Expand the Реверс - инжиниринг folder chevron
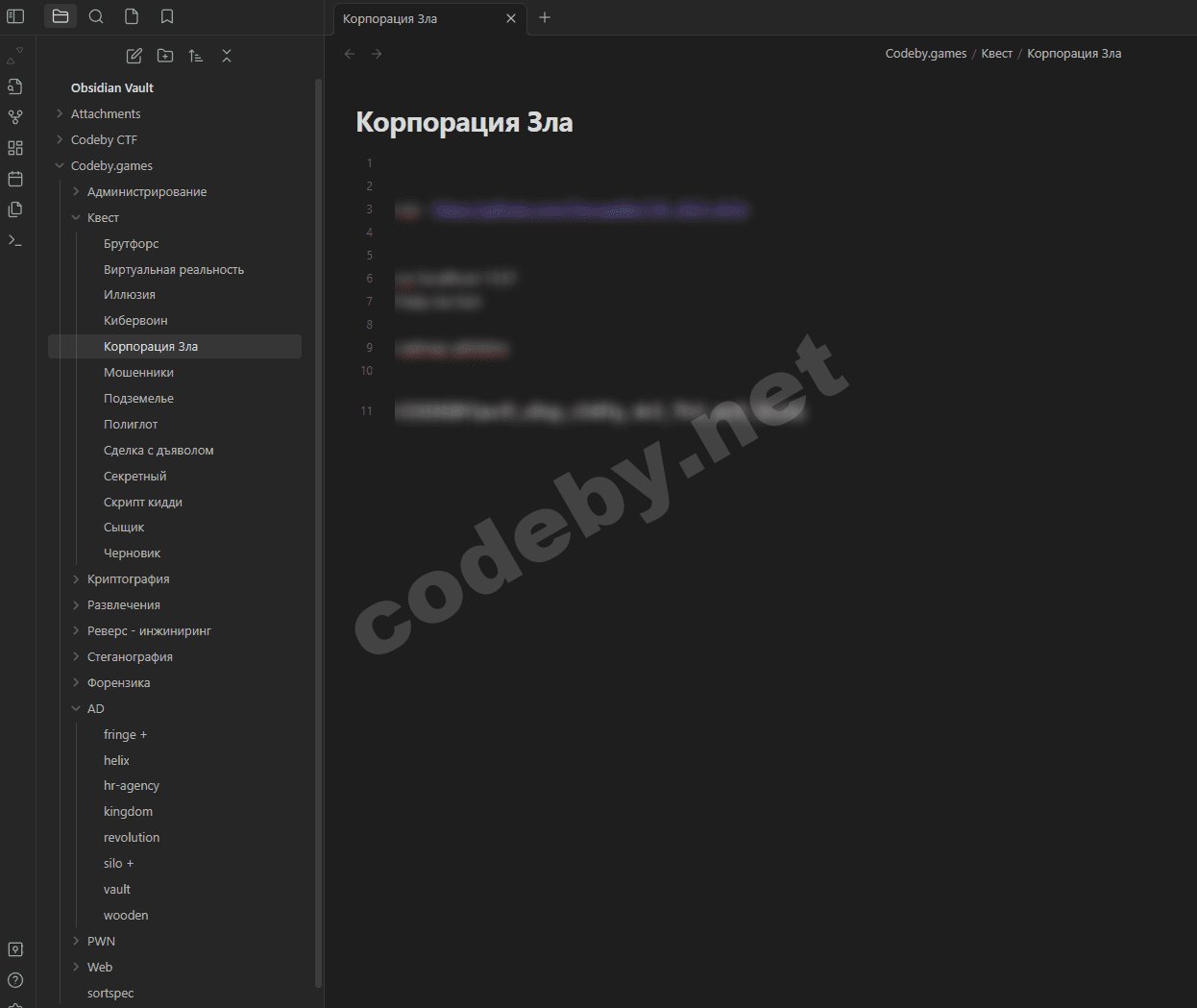The width and height of the screenshot is (1197, 1008). pos(76,630)
